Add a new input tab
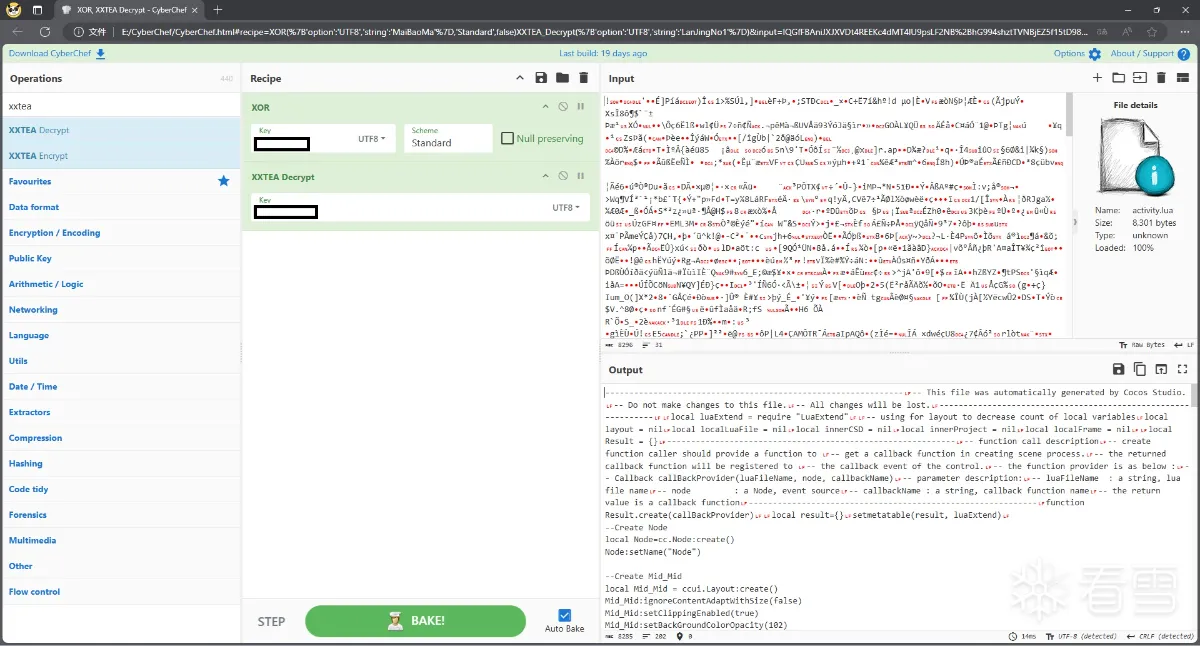 1097,78
